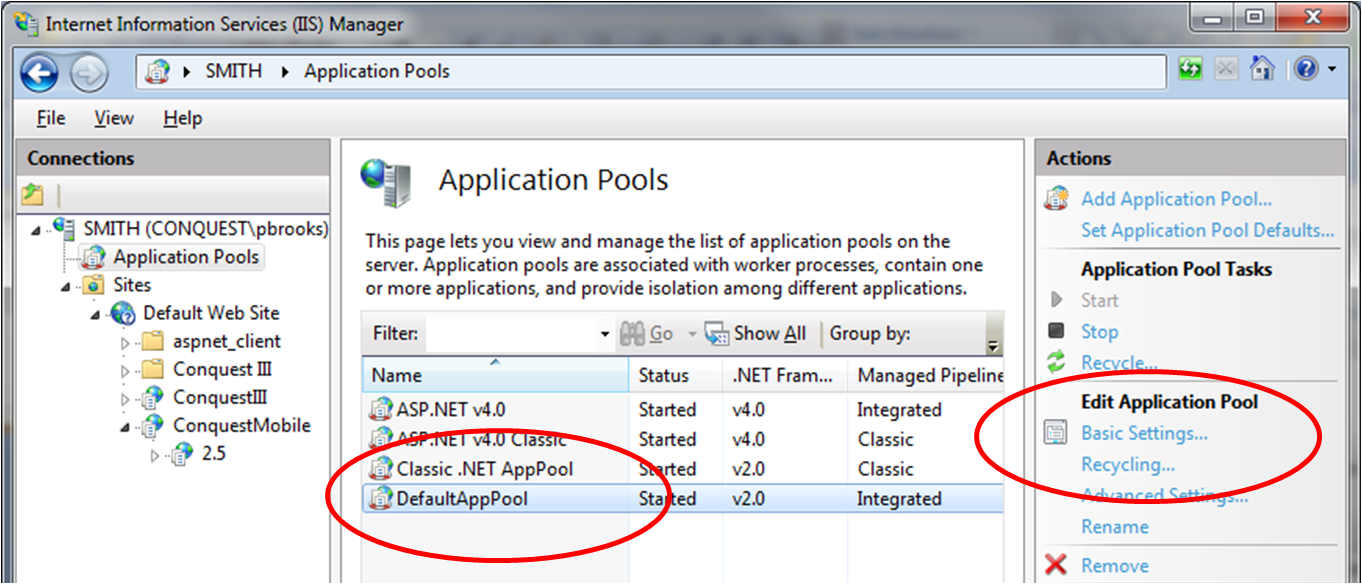
Task: Select Application Pools in Connections tree
Action: pyautogui.click(x=186, y=257)
